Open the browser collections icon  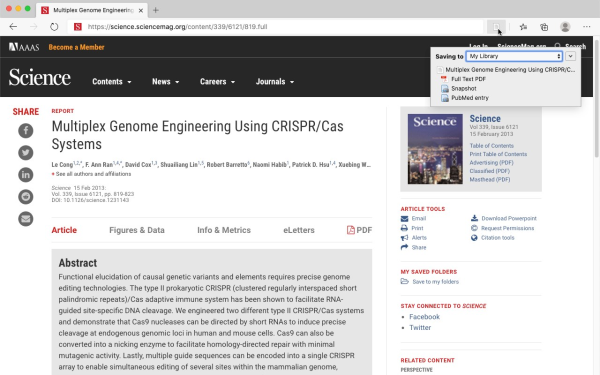[544, 27]
